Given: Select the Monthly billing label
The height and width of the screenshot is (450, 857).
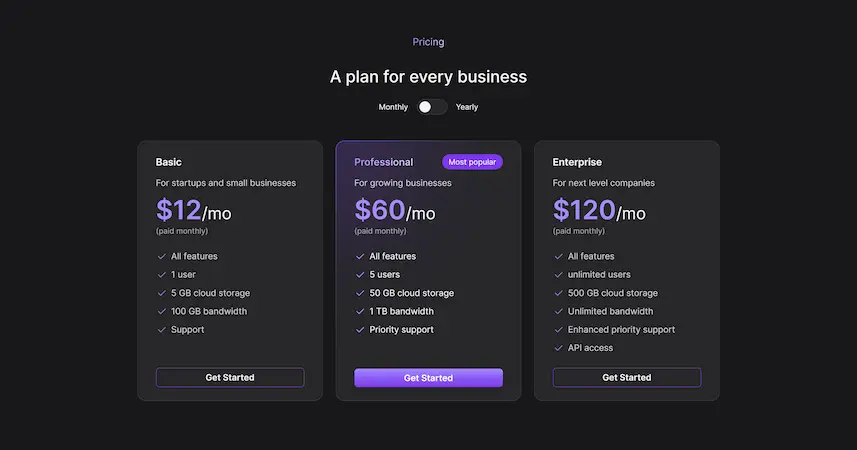Looking at the screenshot, I should point(393,107).
